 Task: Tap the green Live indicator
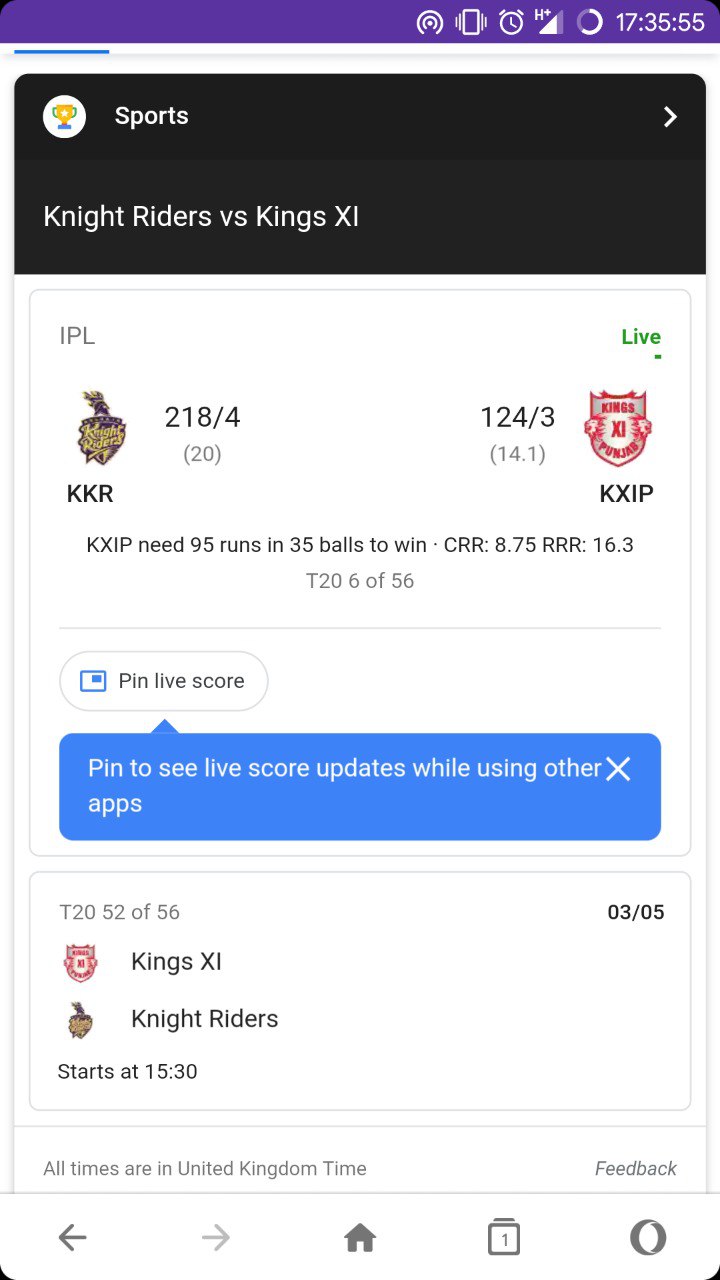(x=641, y=337)
